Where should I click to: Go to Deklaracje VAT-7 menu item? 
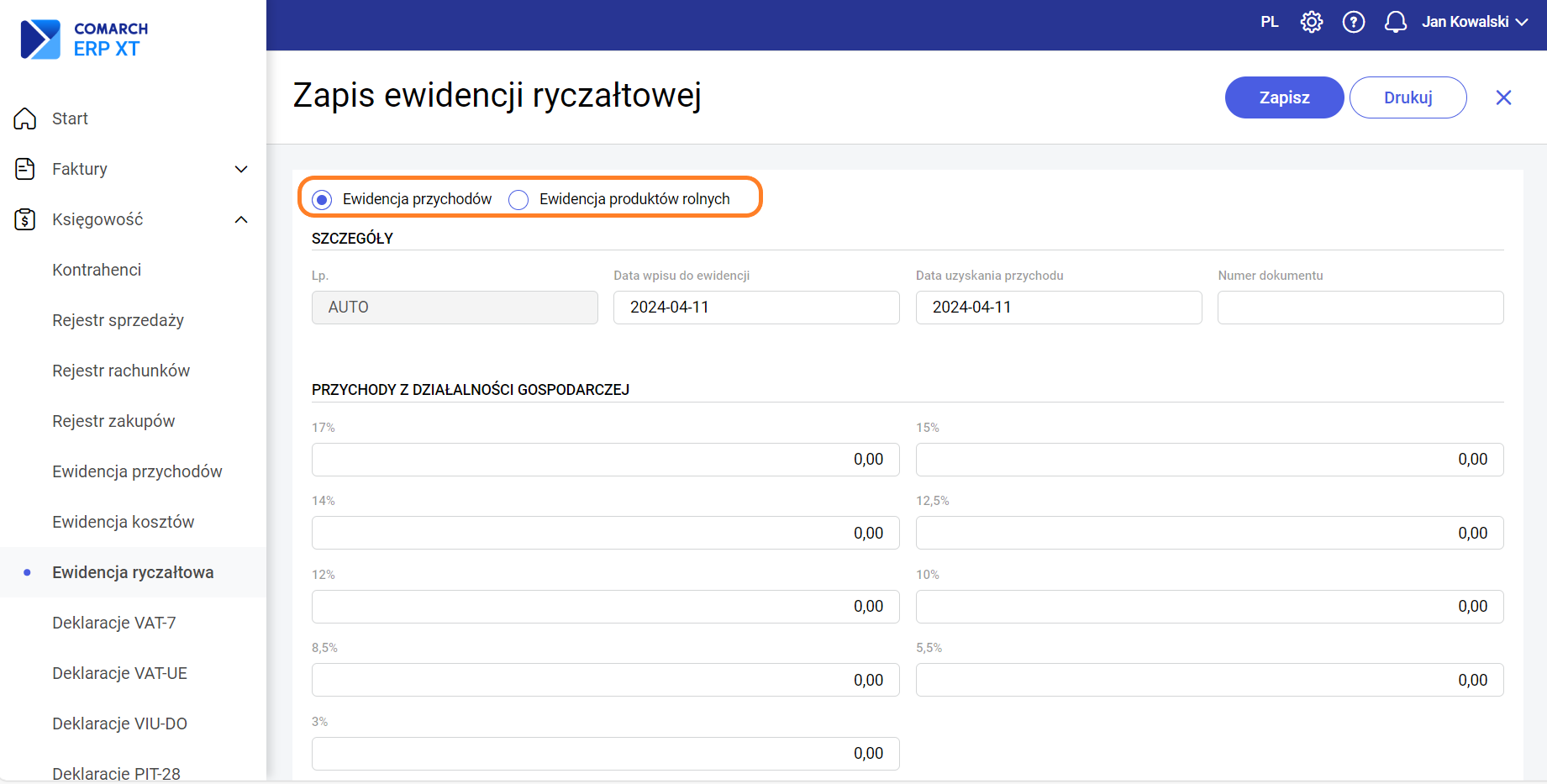click(x=113, y=623)
